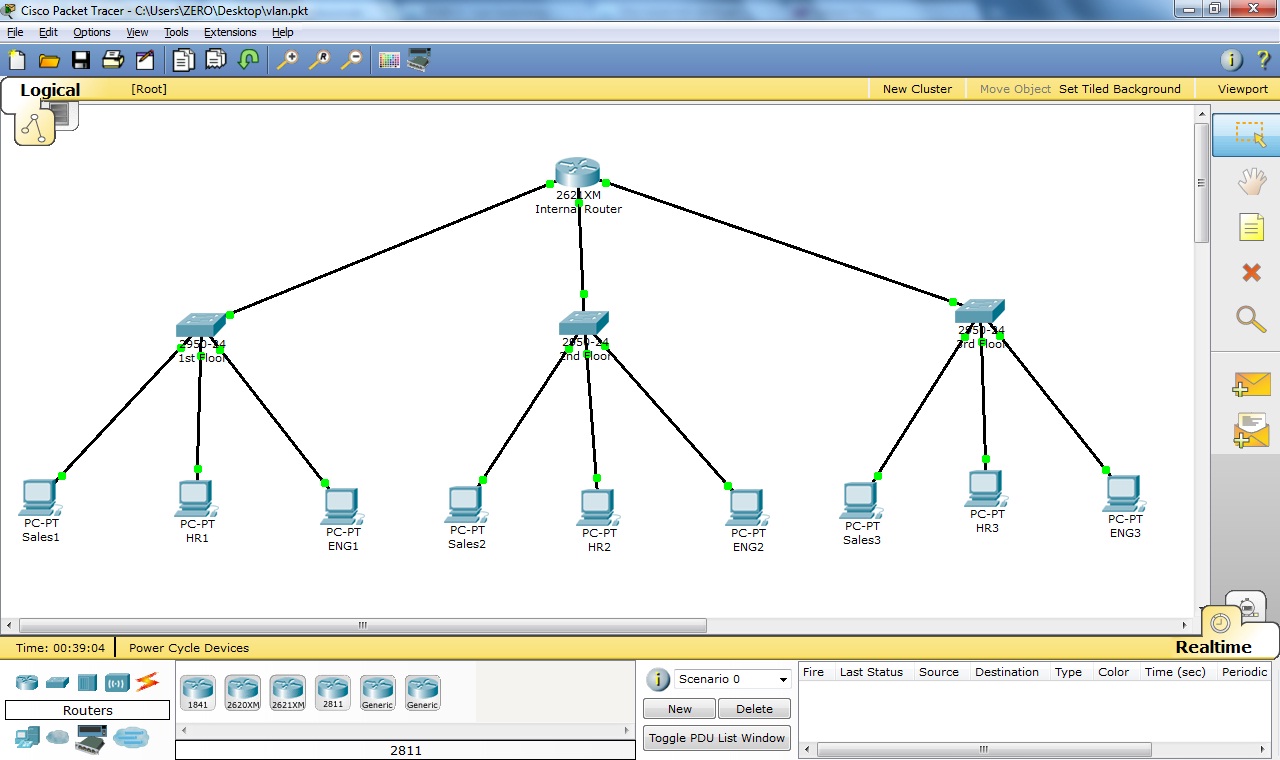Viewport: 1280px width, 760px height.
Task: Choose the Add Complex PDU icon
Action: coord(1251,430)
